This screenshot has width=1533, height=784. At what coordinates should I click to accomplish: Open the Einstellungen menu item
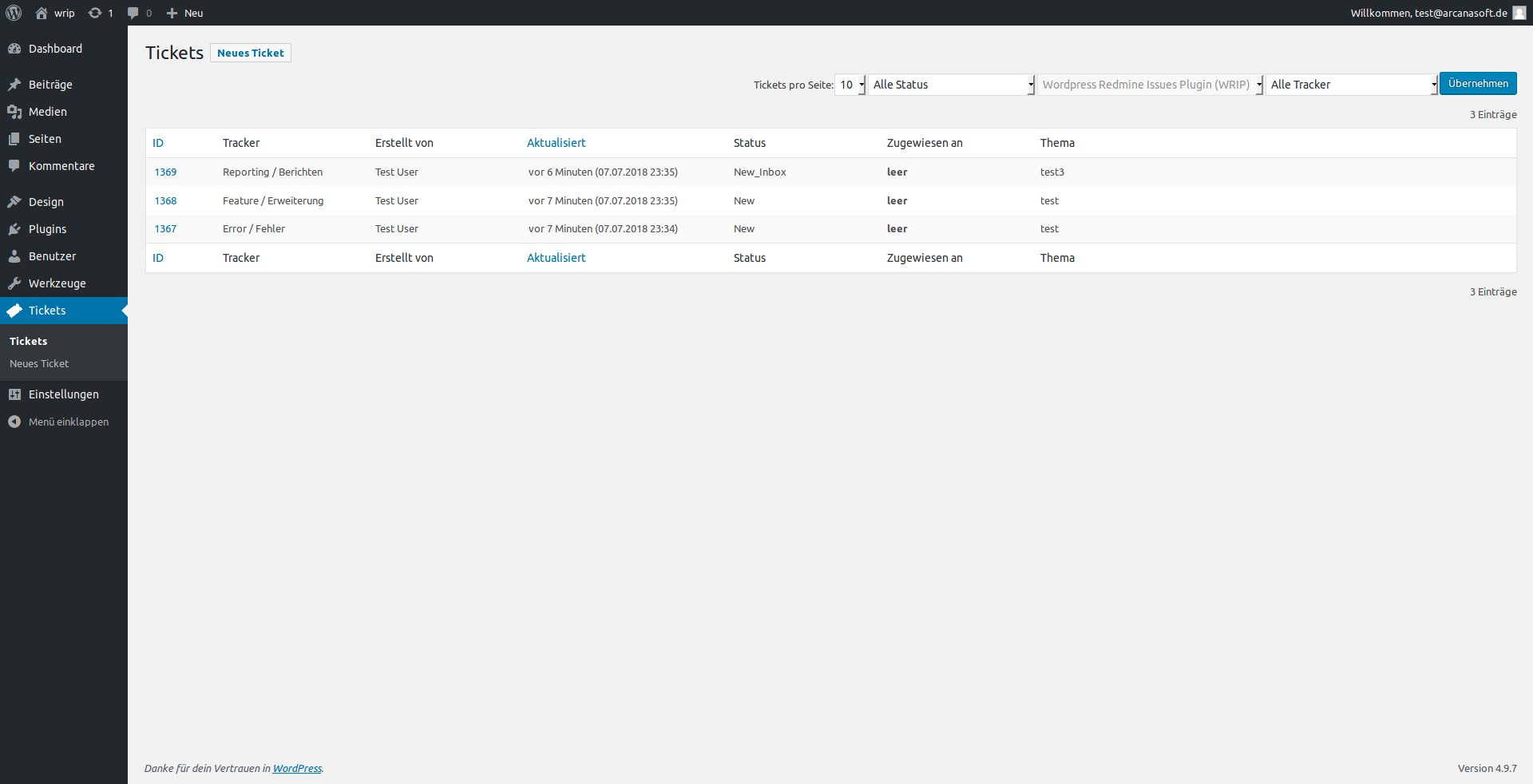[x=64, y=394]
